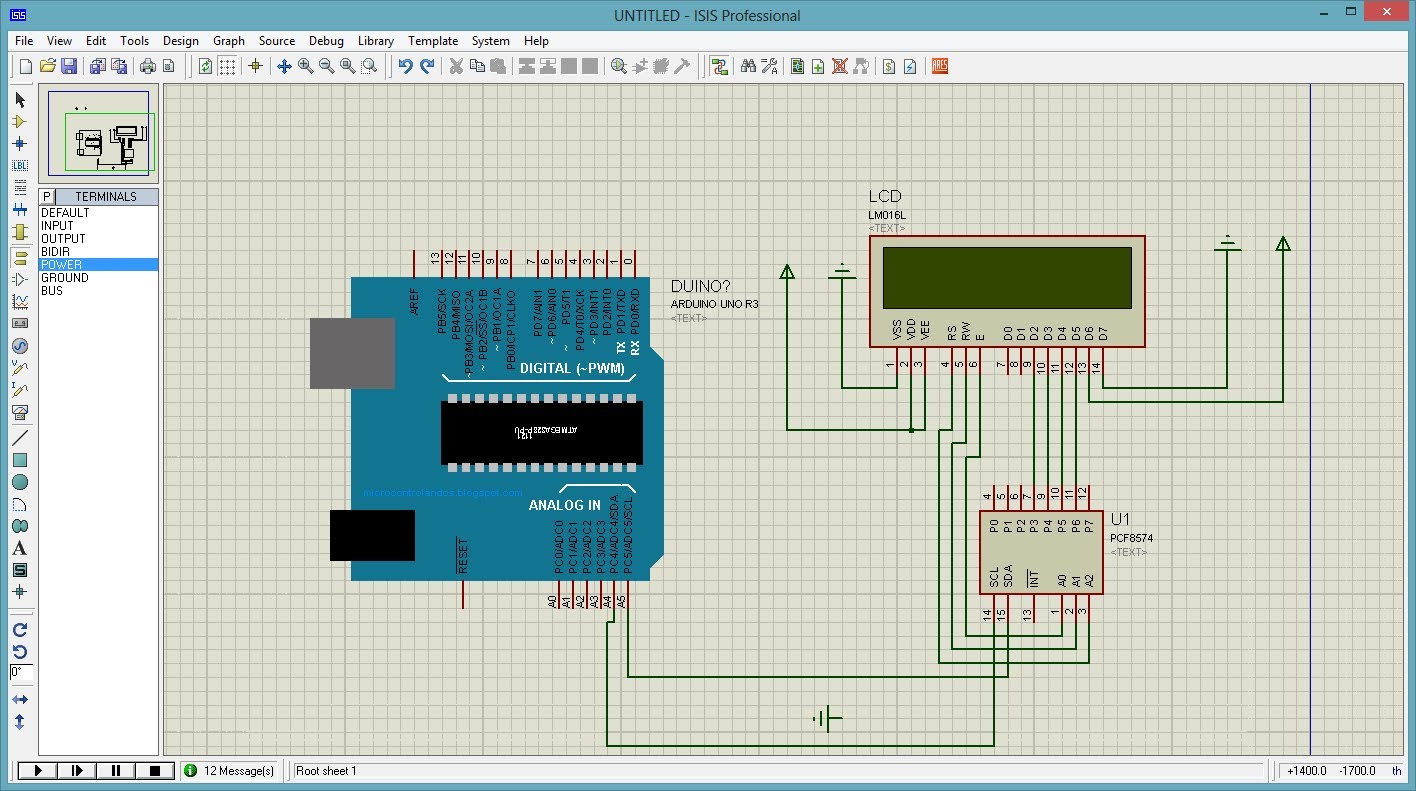Screen dimensions: 1416x791
Task: Open the Design menu
Action: pos(181,41)
